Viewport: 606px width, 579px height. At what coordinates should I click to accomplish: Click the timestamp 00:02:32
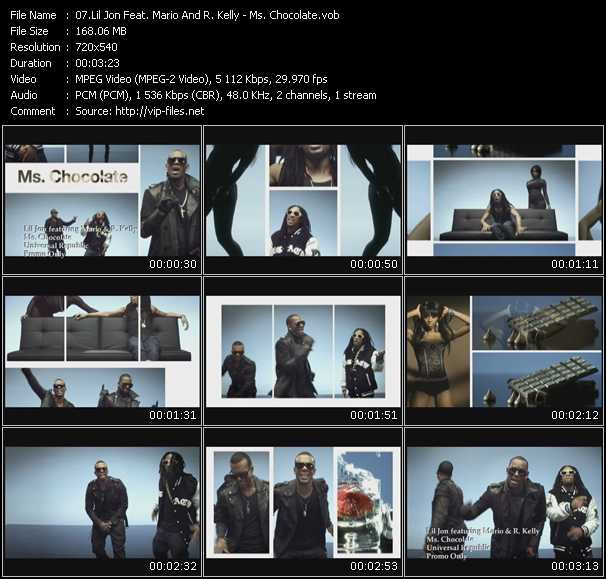click(x=173, y=566)
